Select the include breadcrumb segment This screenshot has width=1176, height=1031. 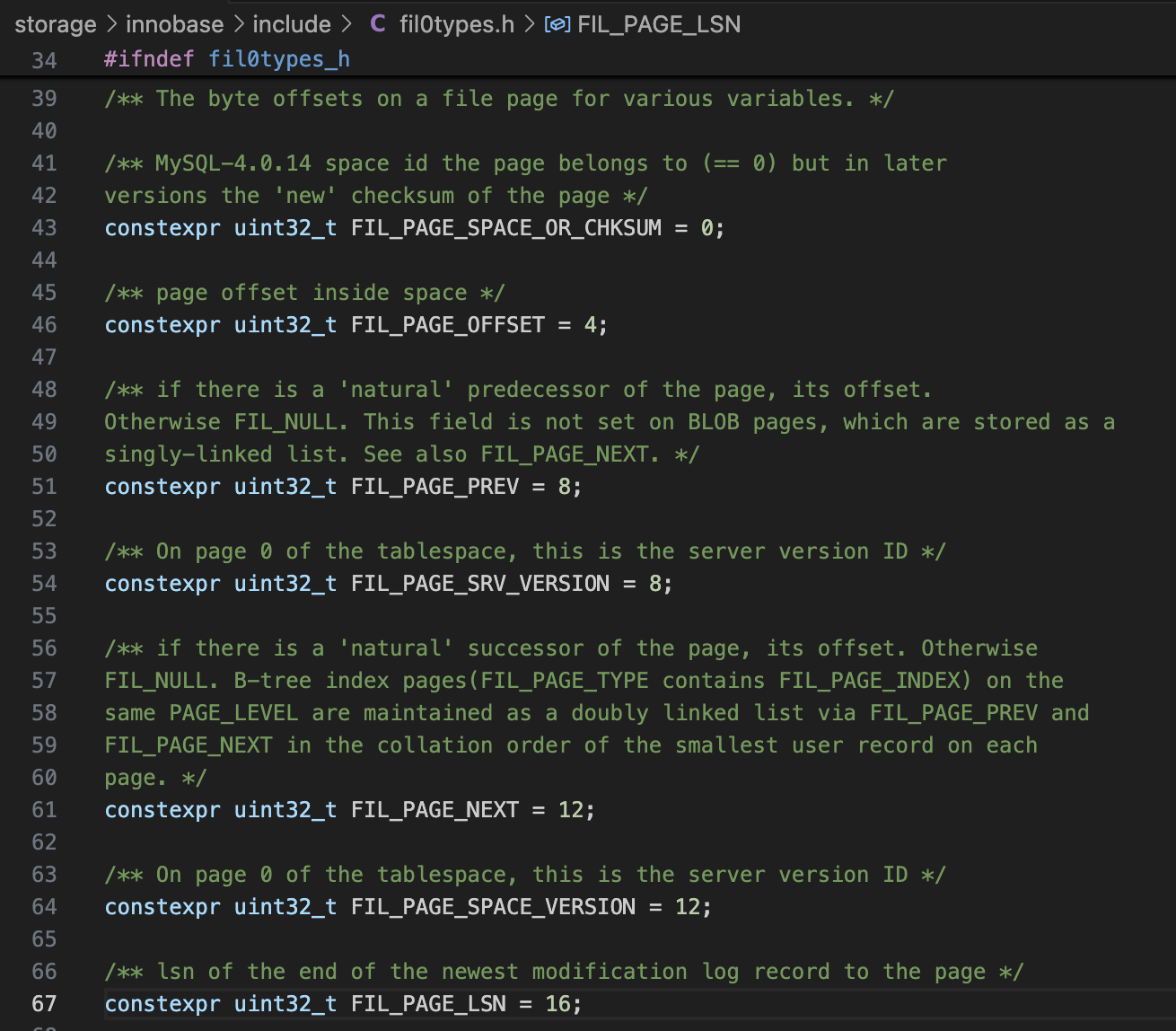(x=292, y=24)
